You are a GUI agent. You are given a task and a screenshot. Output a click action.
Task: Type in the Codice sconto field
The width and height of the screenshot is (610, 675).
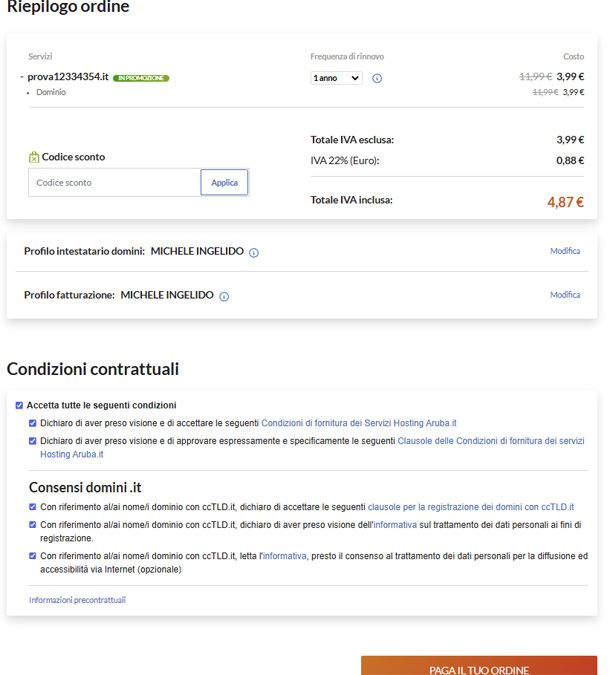(x=114, y=182)
